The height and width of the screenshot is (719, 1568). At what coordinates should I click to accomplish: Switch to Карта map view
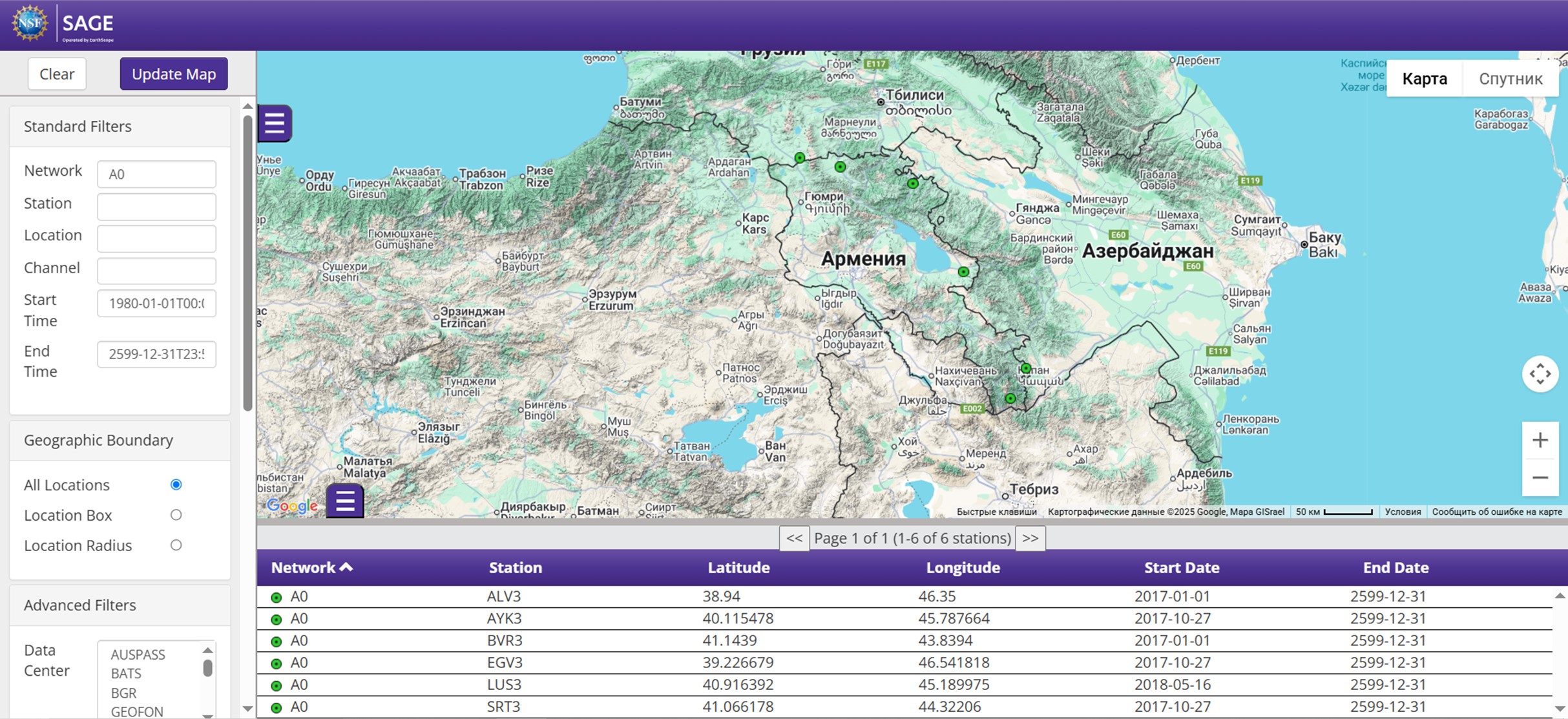(1424, 79)
